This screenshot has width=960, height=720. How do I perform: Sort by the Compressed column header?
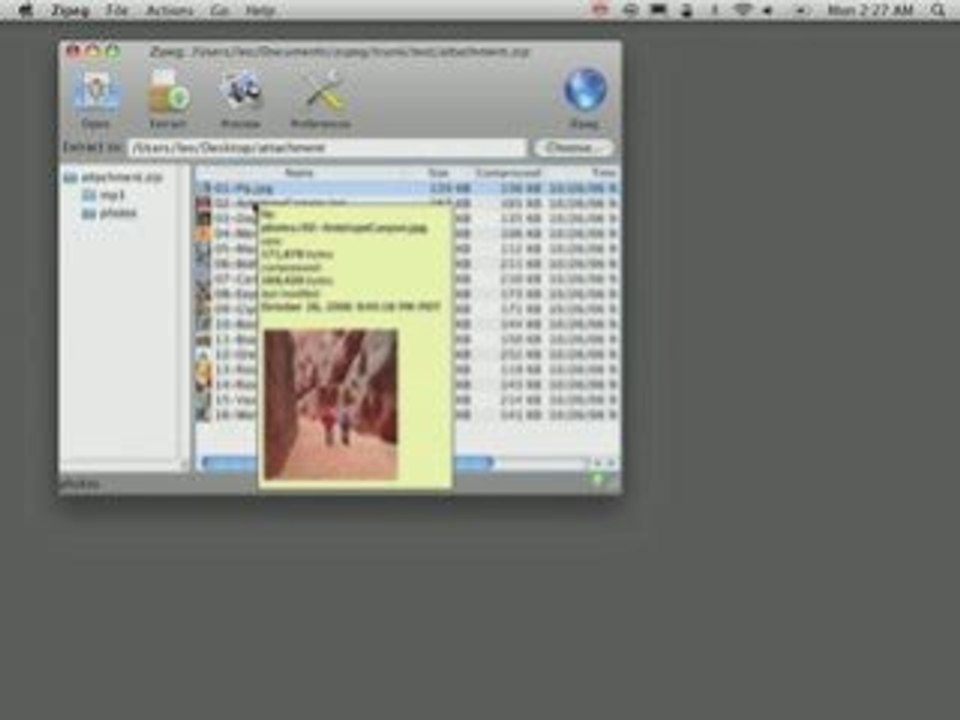[508, 173]
